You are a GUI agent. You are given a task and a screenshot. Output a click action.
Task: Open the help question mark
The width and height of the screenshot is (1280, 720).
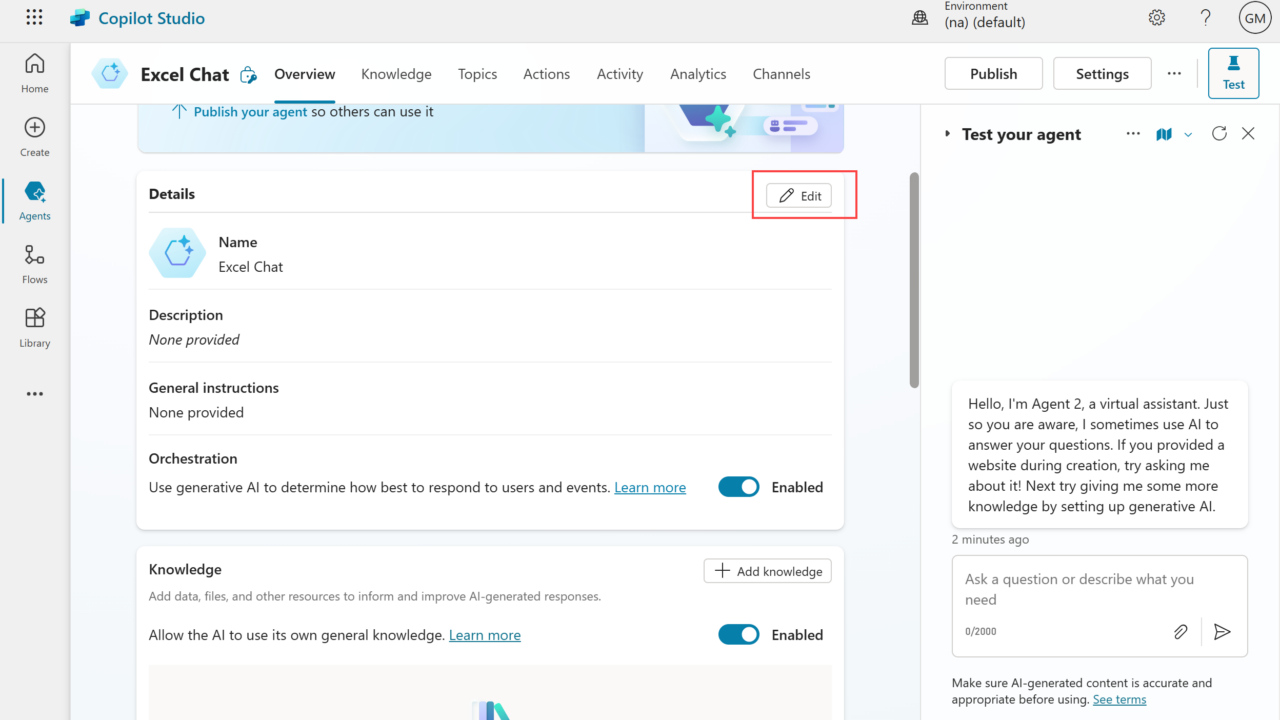[x=1206, y=18]
